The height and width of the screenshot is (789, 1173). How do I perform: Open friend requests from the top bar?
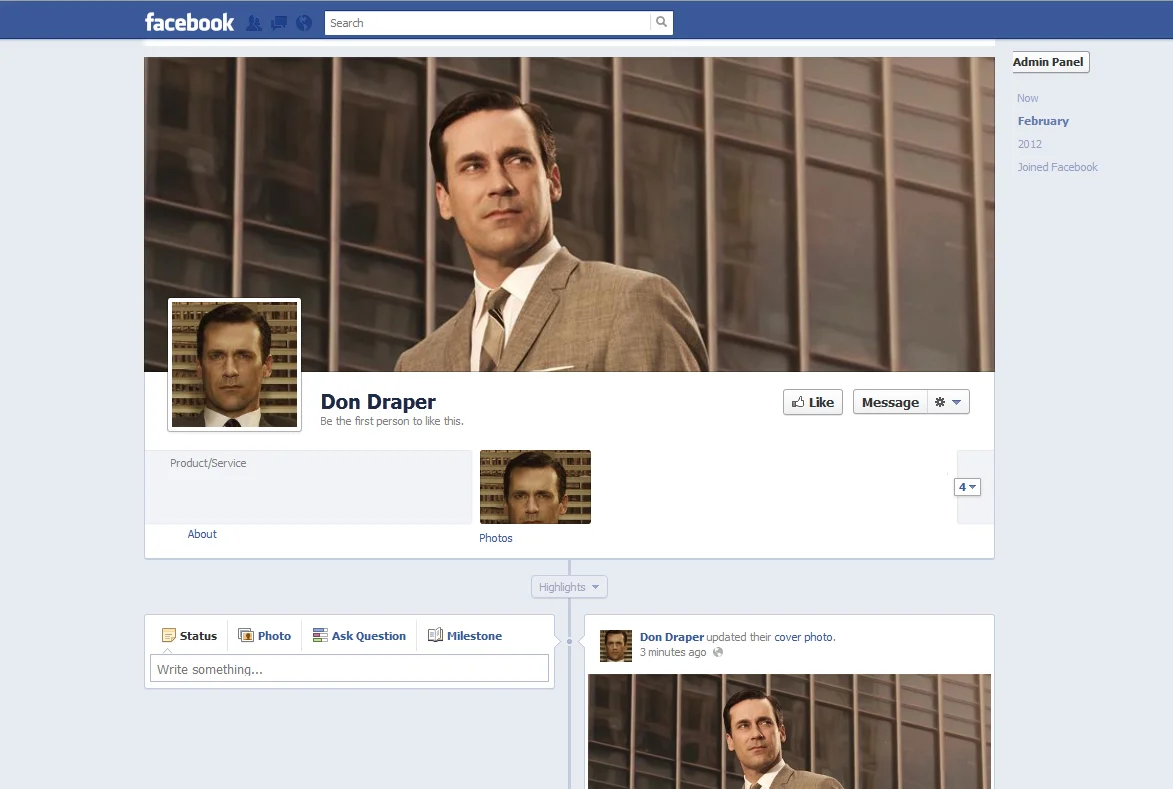click(254, 22)
